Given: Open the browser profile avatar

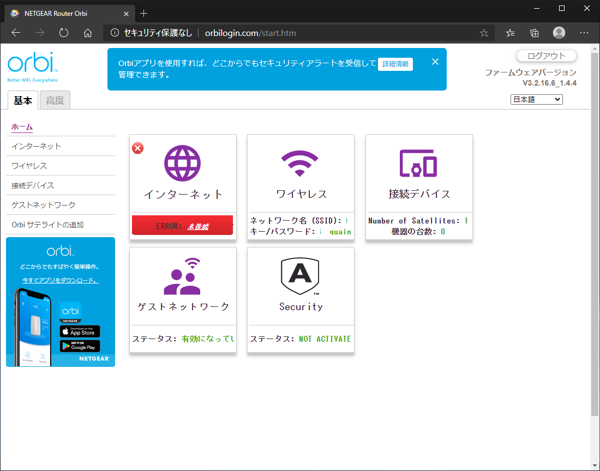Looking at the screenshot, I should click(559, 33).
